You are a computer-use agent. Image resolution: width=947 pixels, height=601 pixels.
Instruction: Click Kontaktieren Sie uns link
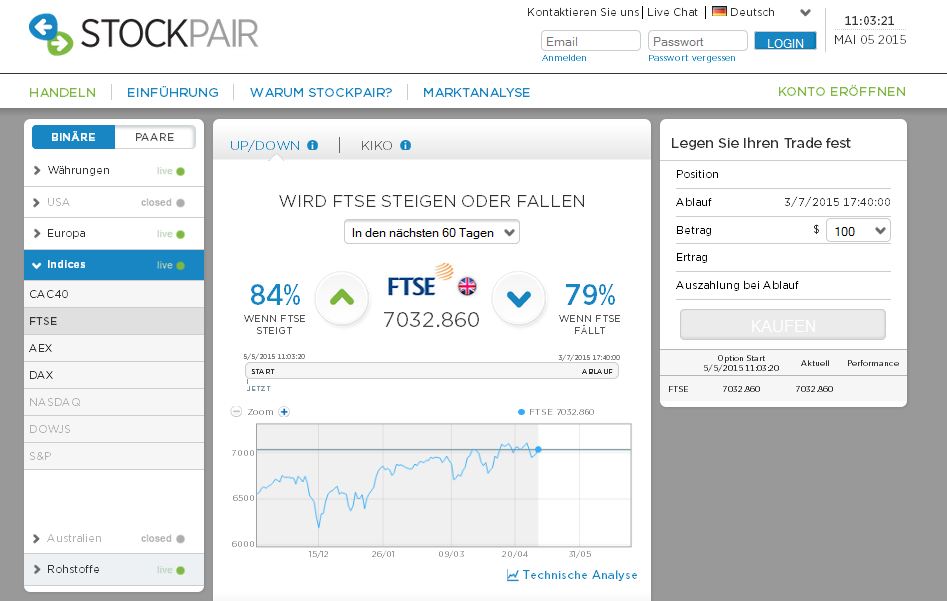(583, 12)
